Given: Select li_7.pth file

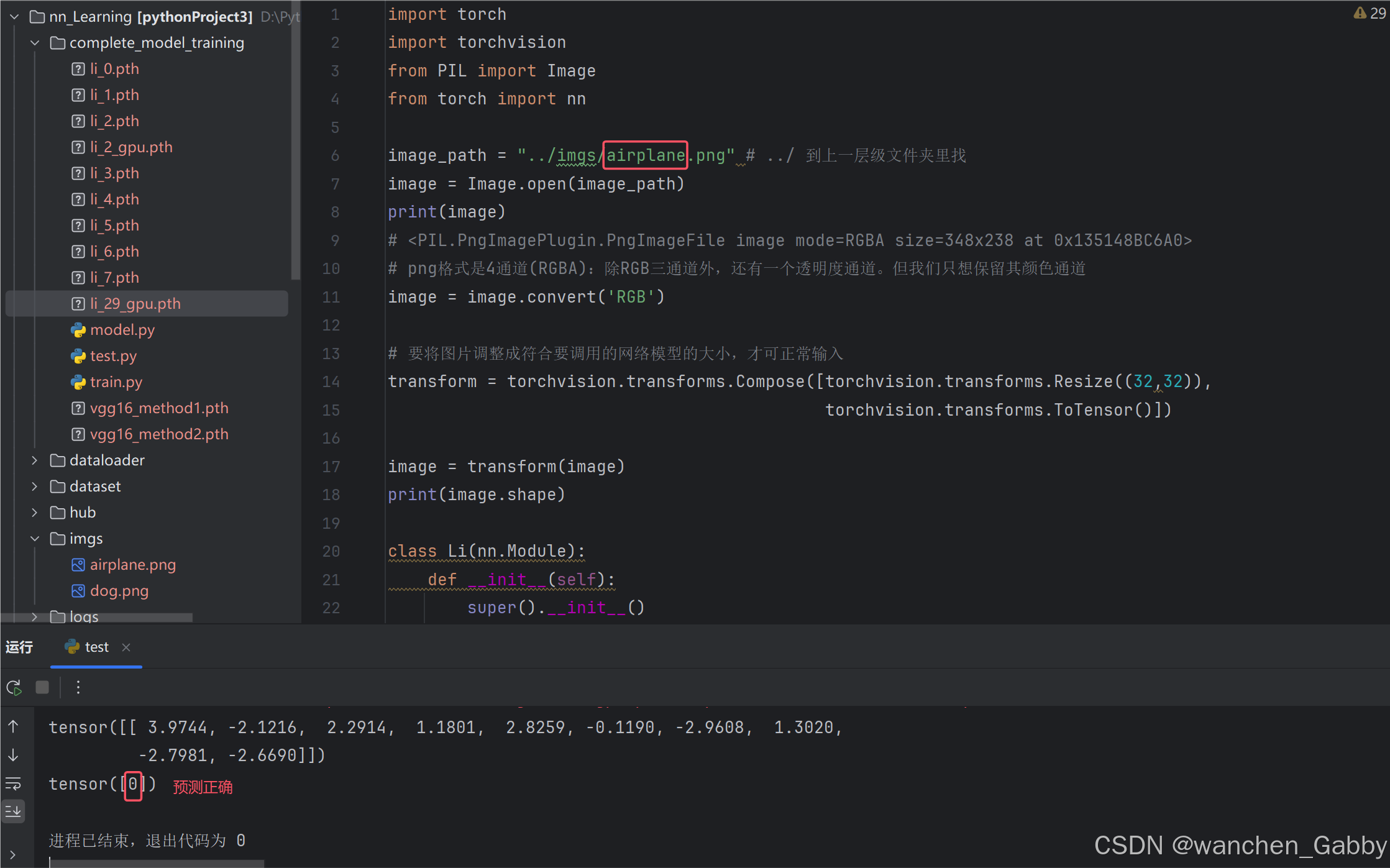Looking at the screenshot, I should tap(114, 278).
